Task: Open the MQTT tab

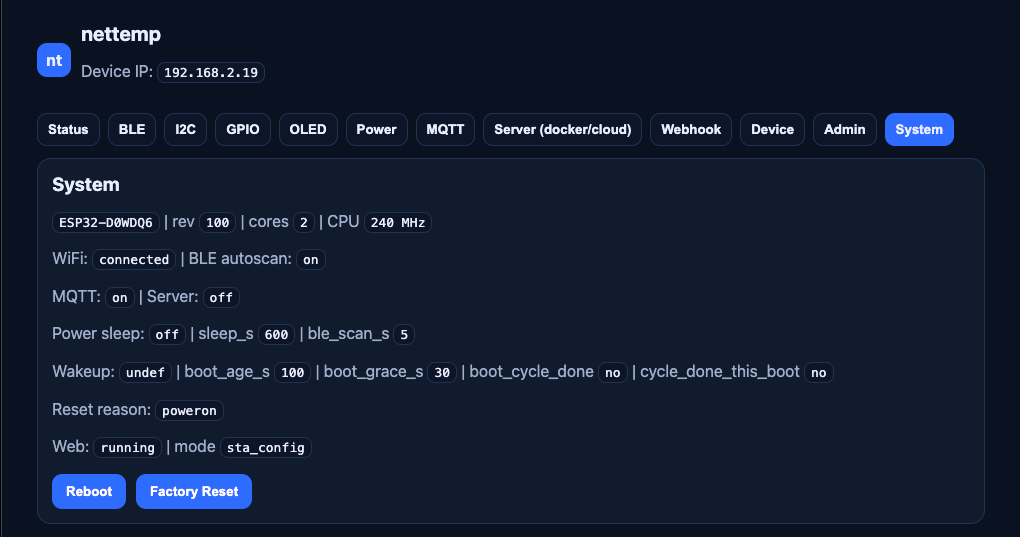Action: click(x=445, y=130)
